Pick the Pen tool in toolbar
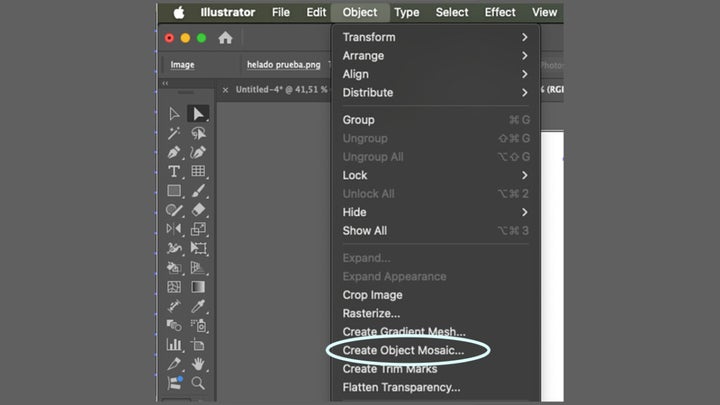Screen dimensions: 720x405 coord(174,152)
